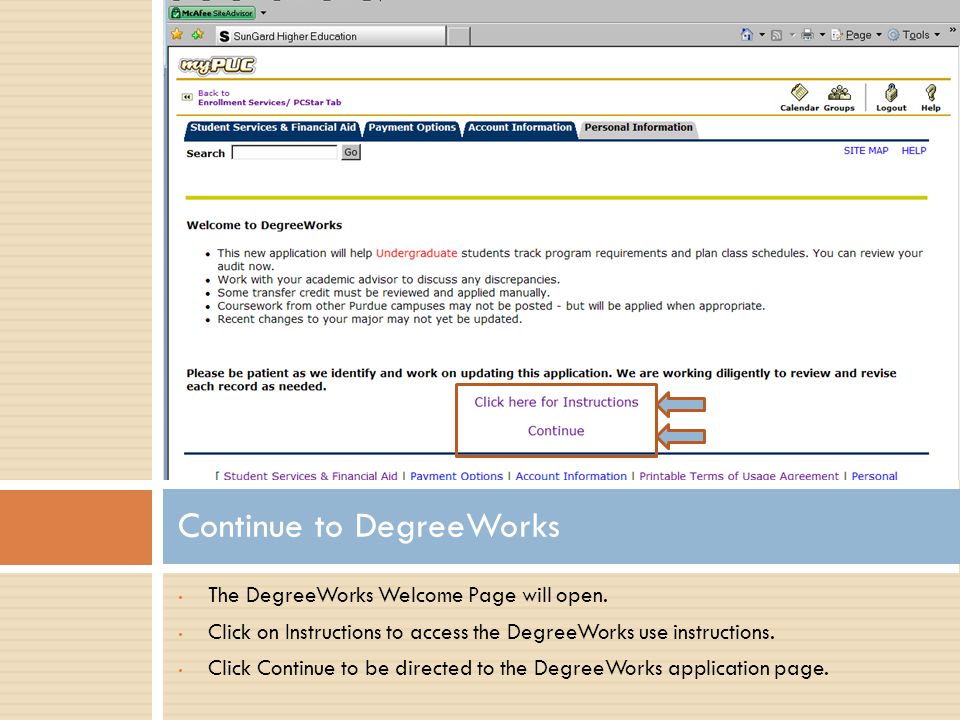Image resolution: width=960 pixels, height=720 pixels.
Task: Switch to Payment Options tab
Action: 412,128
